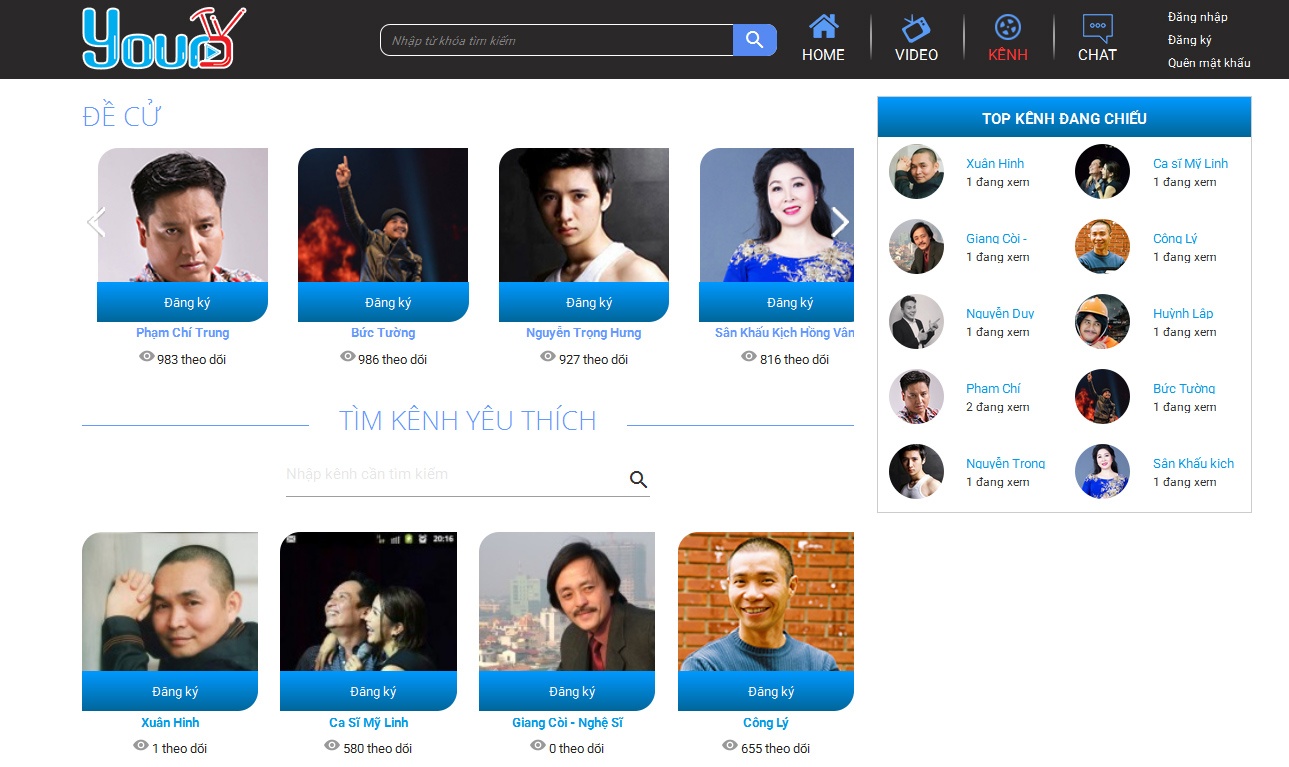
Task: Show next featured channels with right arrow
Action: [840, 222]
